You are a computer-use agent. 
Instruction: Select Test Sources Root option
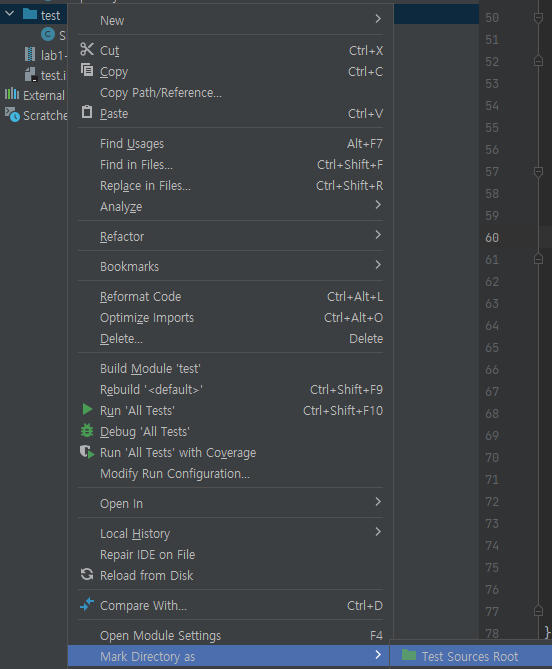pos(471,656)
